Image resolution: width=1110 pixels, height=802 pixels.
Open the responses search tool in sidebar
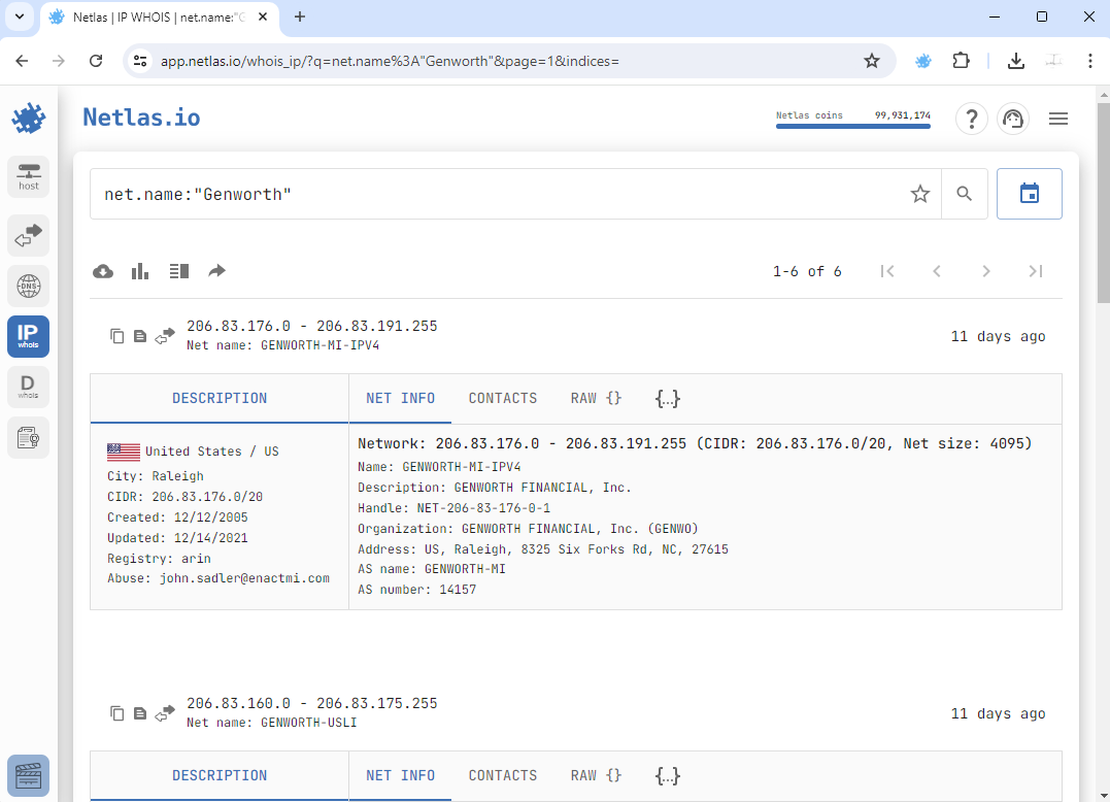pos(28,236)
